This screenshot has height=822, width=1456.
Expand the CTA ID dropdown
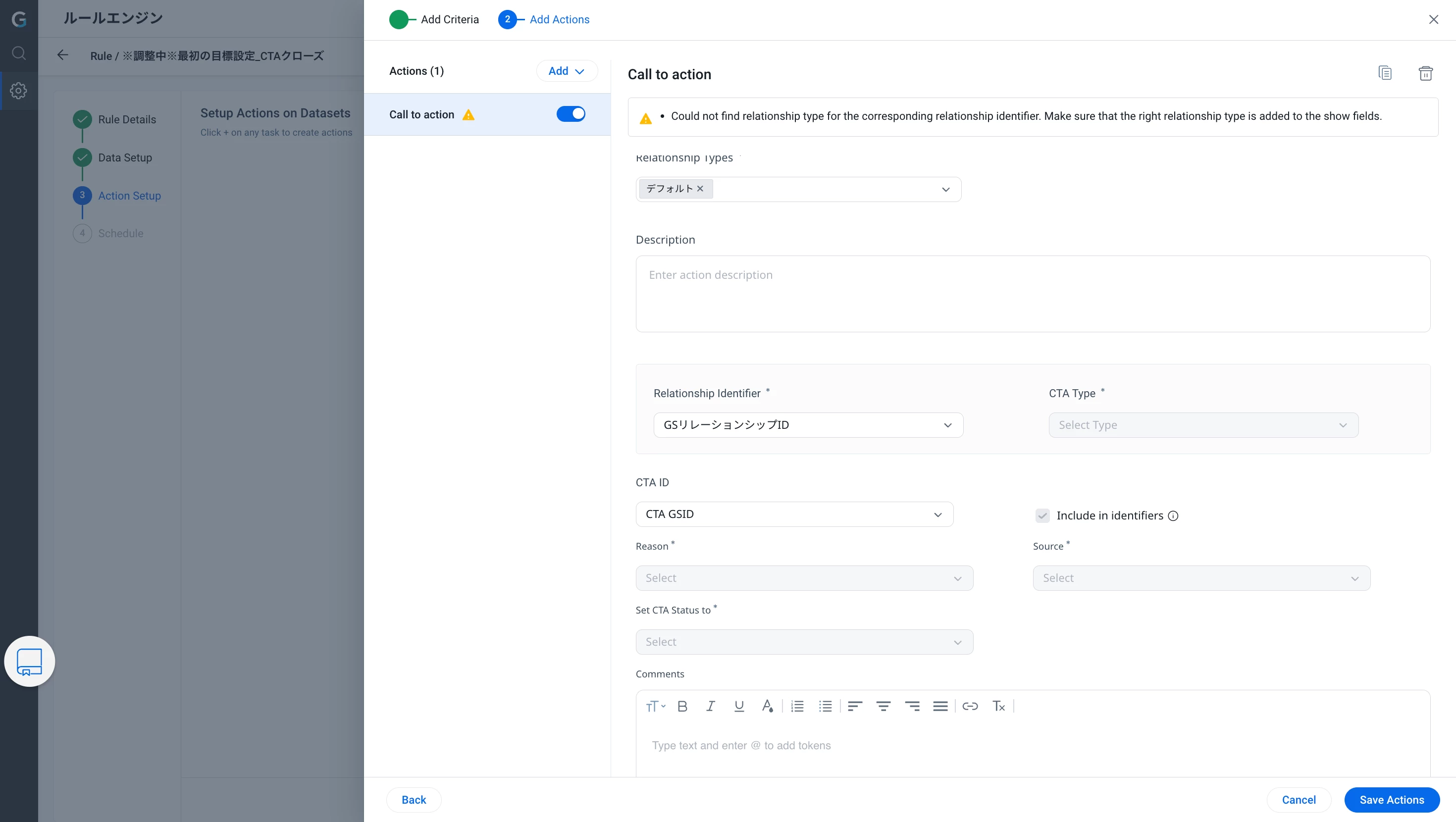click(794, 514)
